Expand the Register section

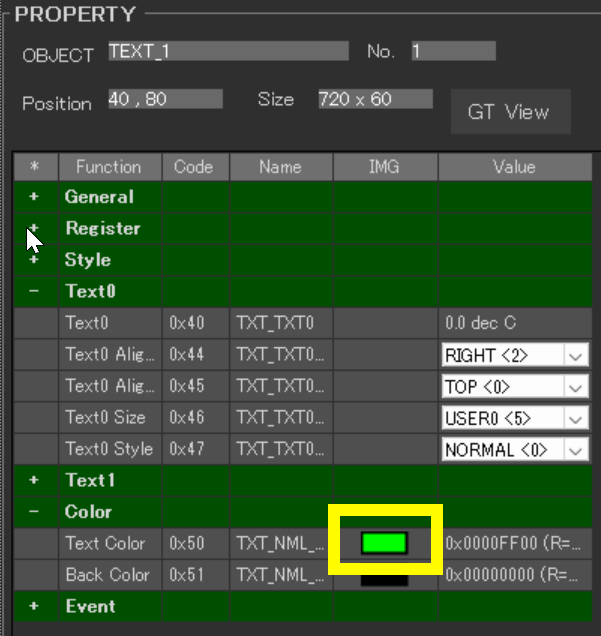click(35, 228)
